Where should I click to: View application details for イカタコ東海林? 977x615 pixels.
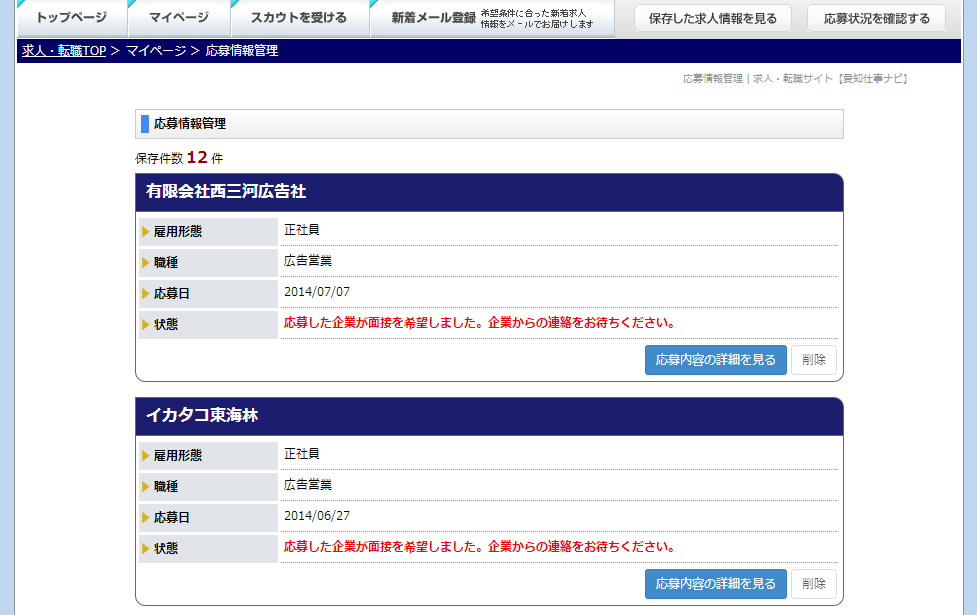coord(715,584)
